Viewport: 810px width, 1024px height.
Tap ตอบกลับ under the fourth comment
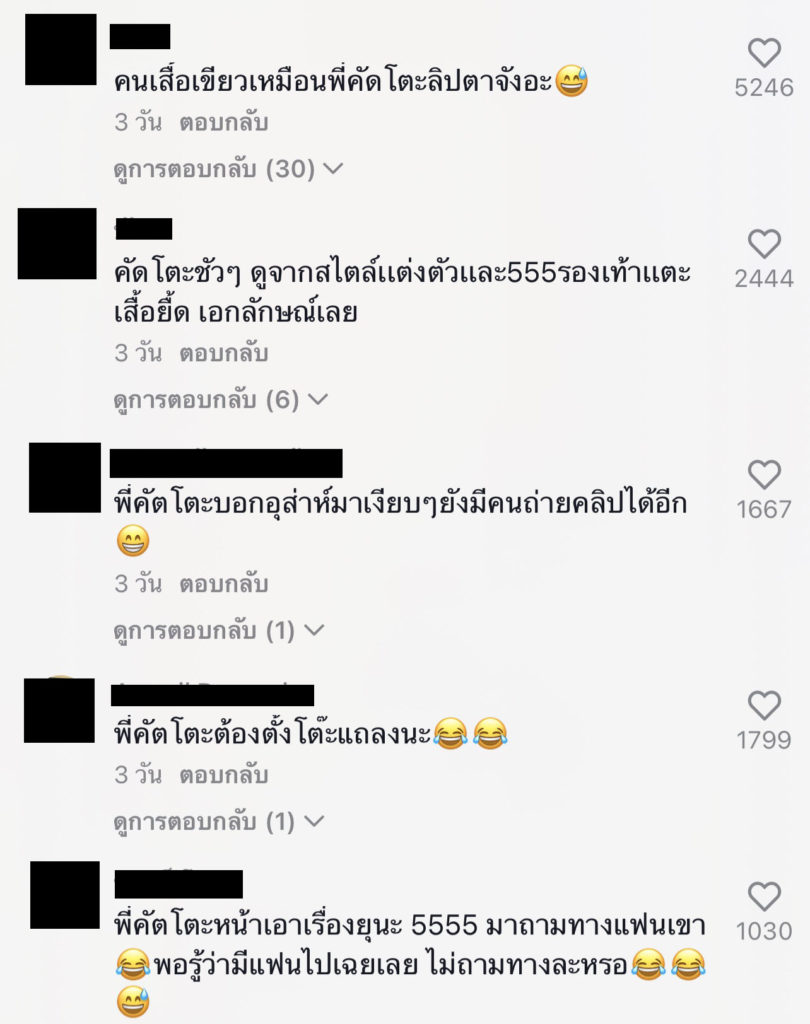224,775
